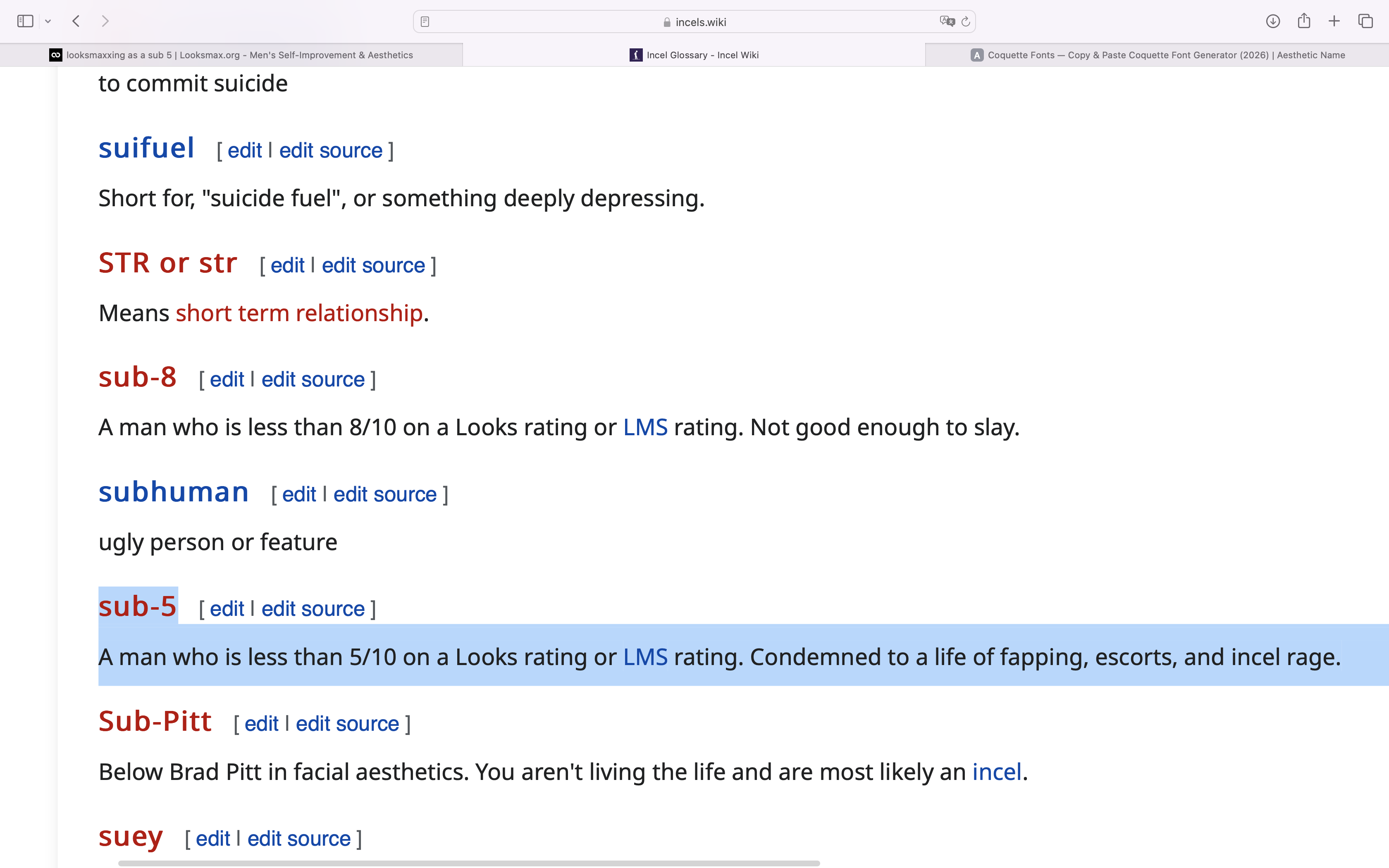
Task: Open a new tab
Action: 1334,21
